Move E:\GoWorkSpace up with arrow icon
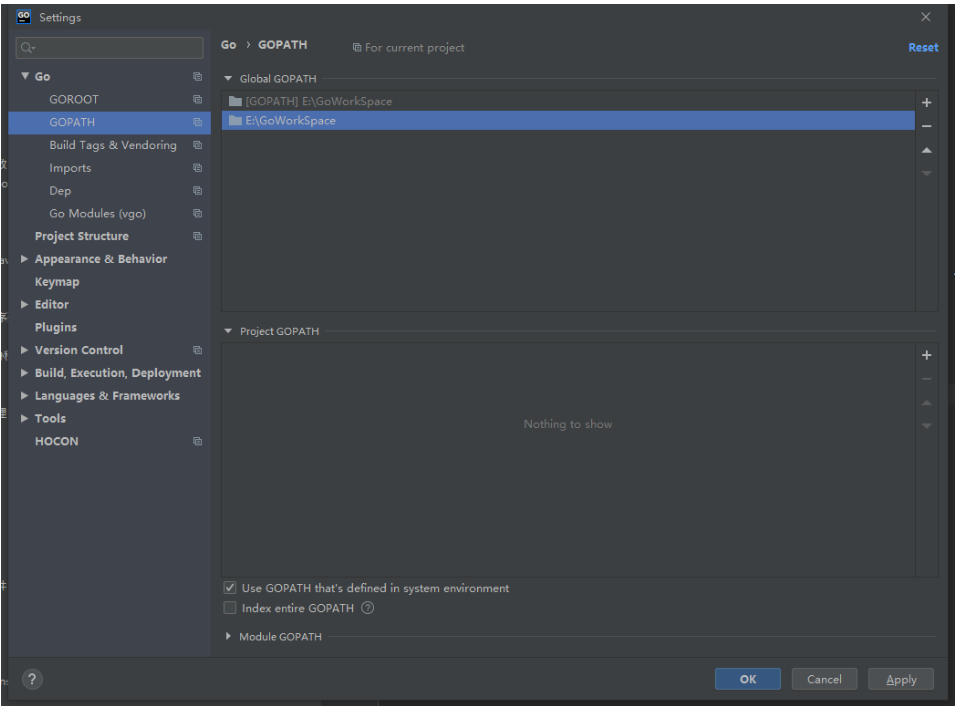Image resolution: width=957 pixels, height=706 pixels. [x=927, y=150]
